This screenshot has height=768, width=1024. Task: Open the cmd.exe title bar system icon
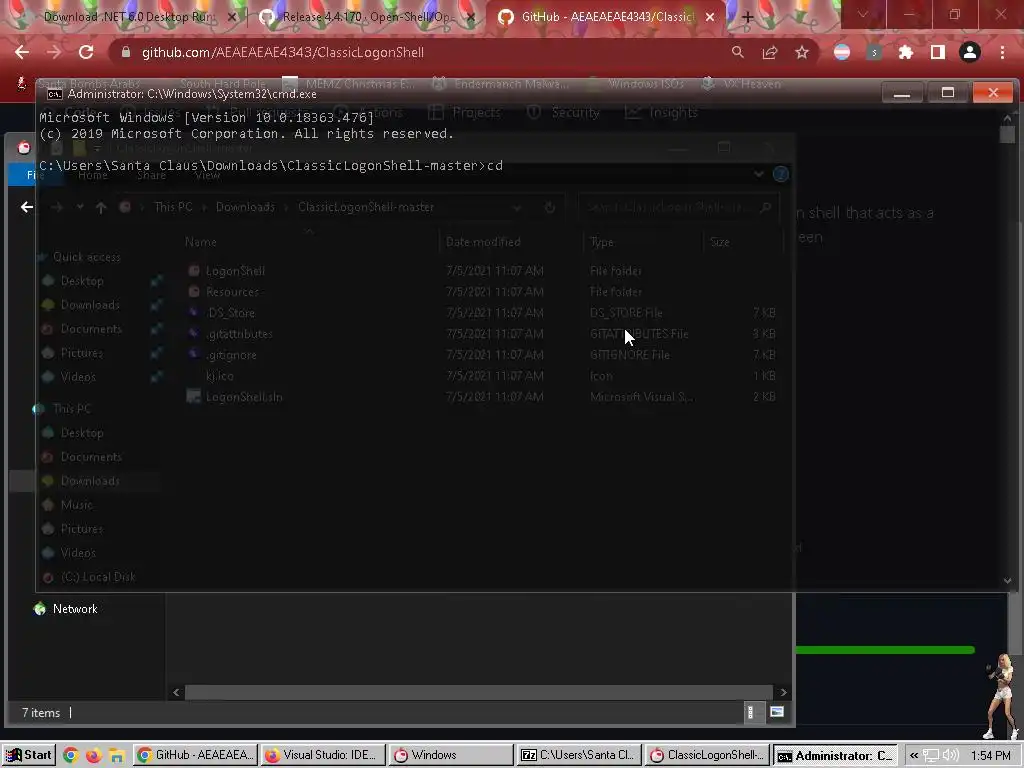(x=55, y=94)
